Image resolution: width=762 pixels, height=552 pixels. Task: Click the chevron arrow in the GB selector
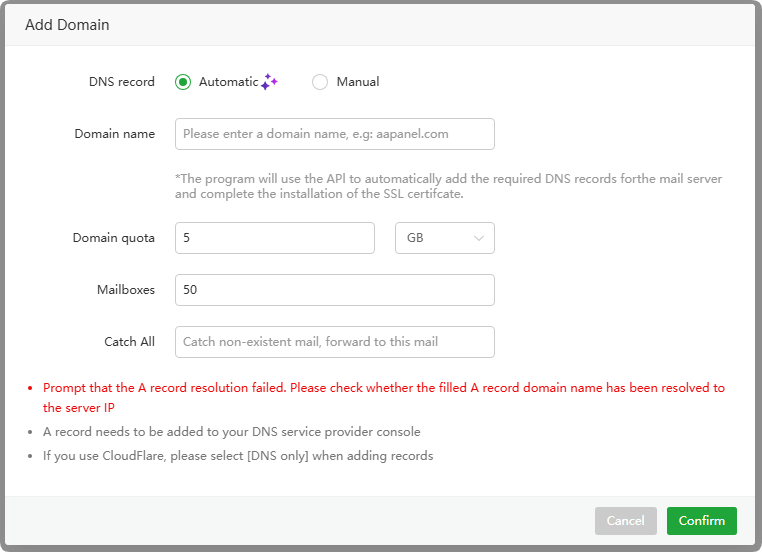click(479, 238)
